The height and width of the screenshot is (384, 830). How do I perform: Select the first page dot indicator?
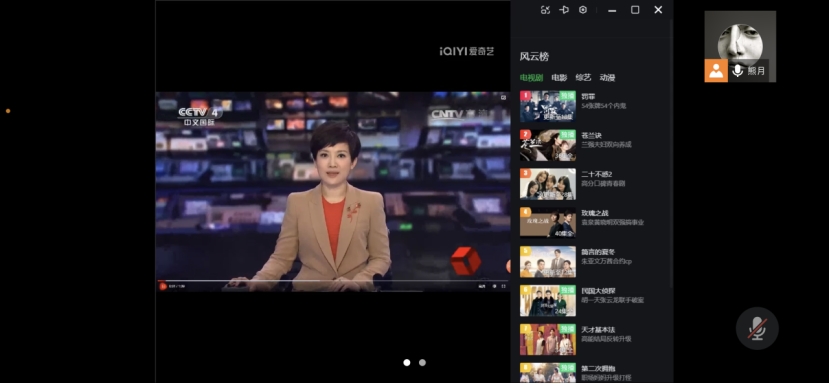(407, 363)
